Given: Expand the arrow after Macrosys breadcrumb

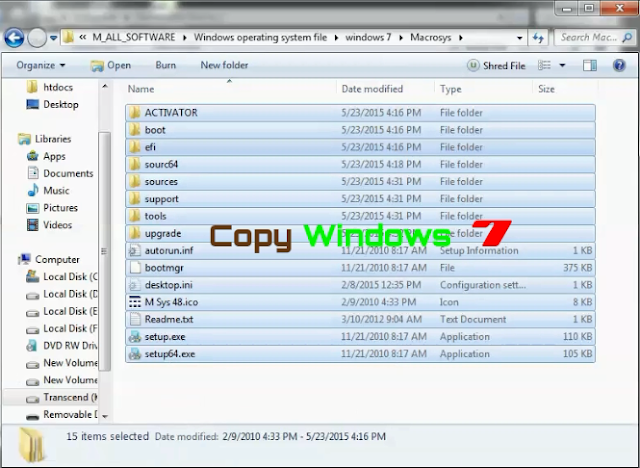Looking at the screenshot, I should (x=460, y=38).
